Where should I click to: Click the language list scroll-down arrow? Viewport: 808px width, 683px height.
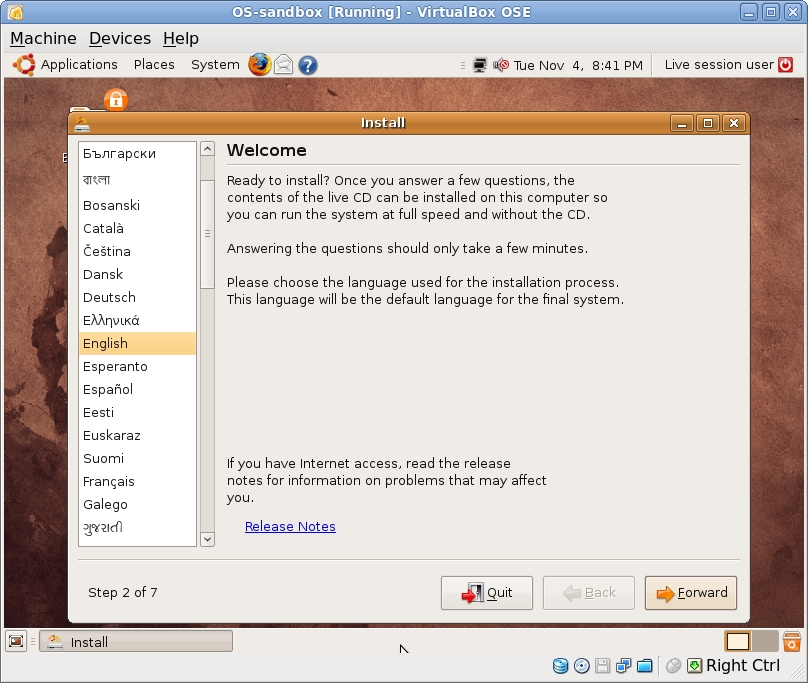(207, 539)
